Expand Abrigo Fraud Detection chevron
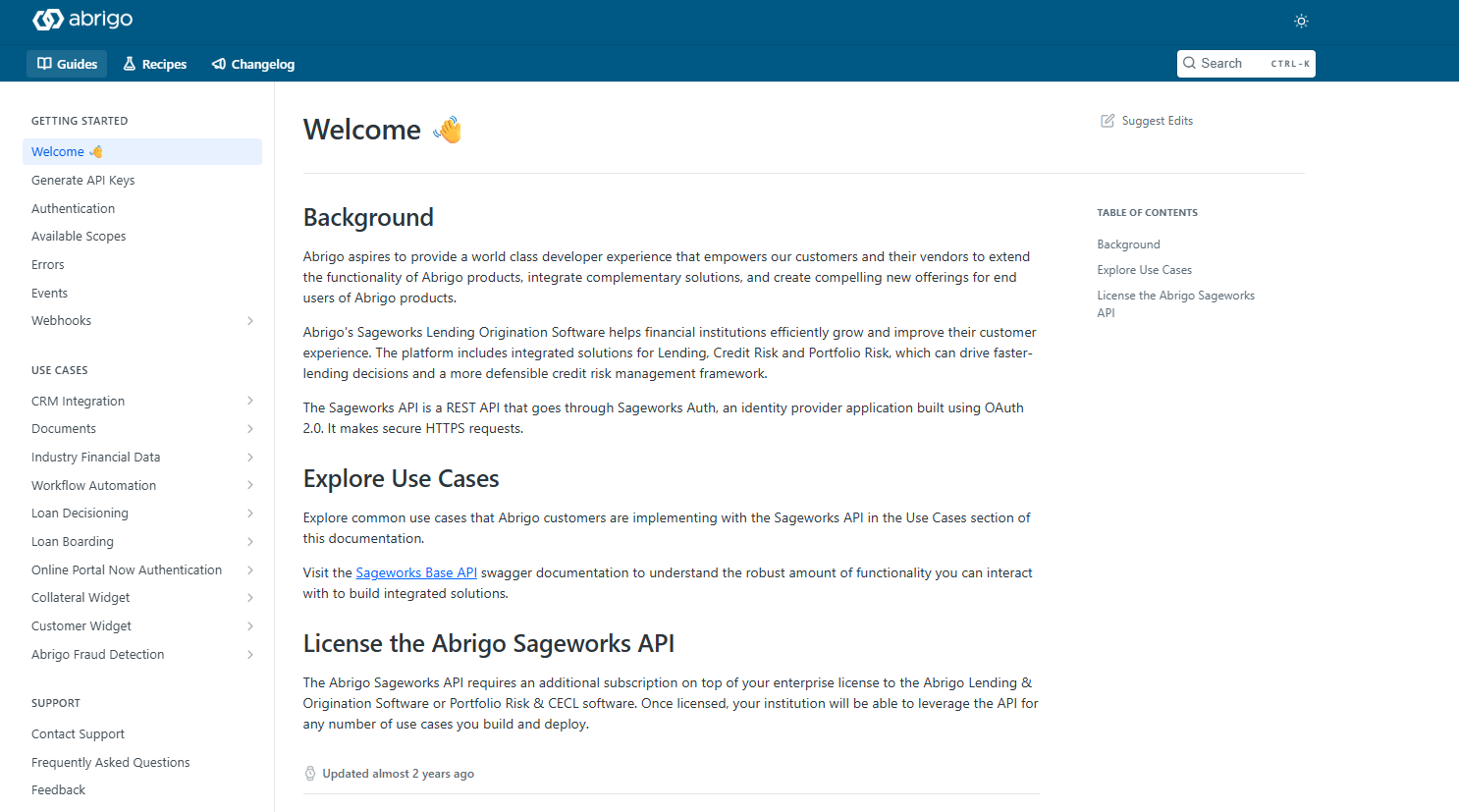 pyautogui.click(x=250, y=655)
